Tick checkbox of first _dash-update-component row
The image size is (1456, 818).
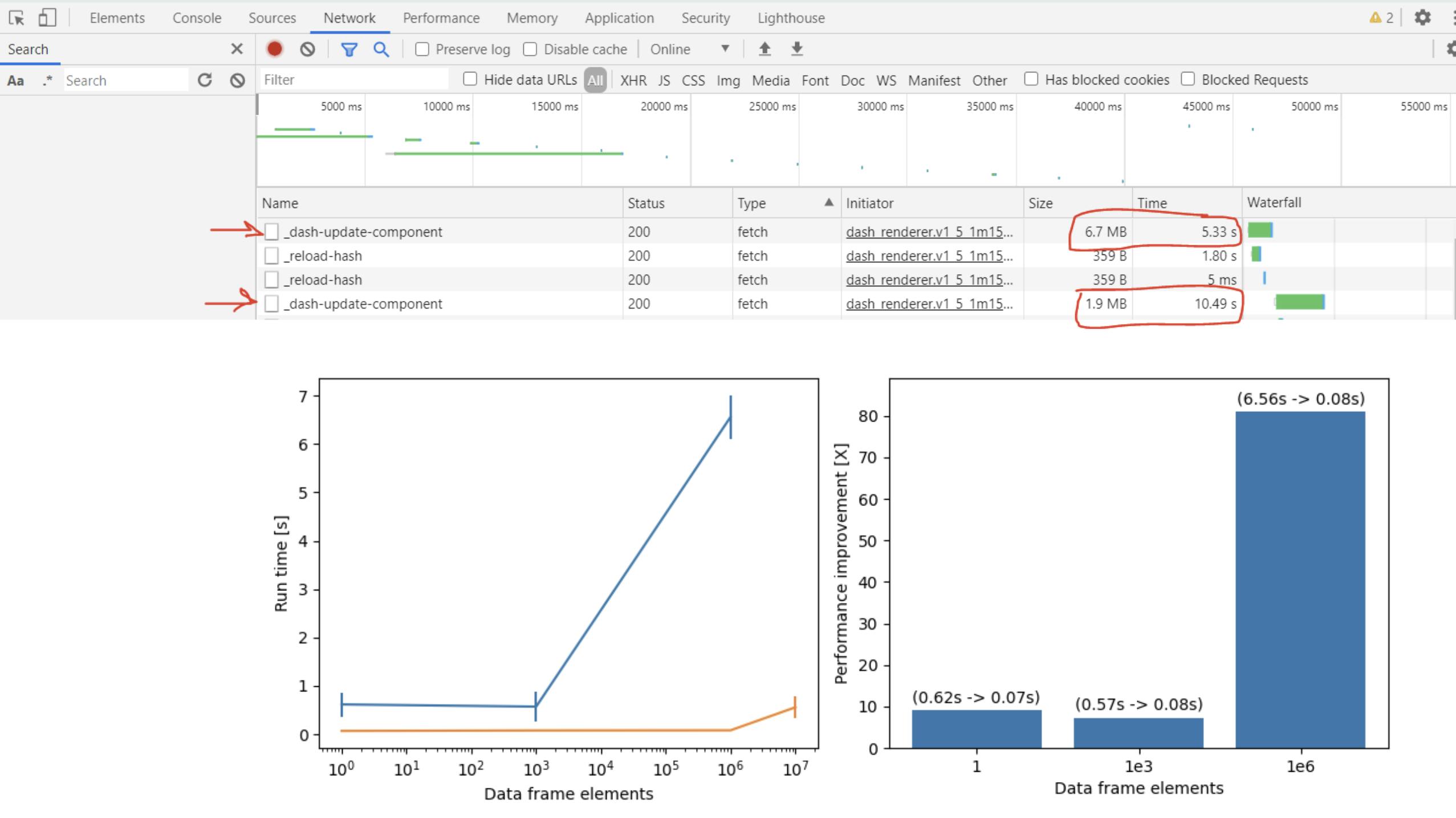coord(271,232)
